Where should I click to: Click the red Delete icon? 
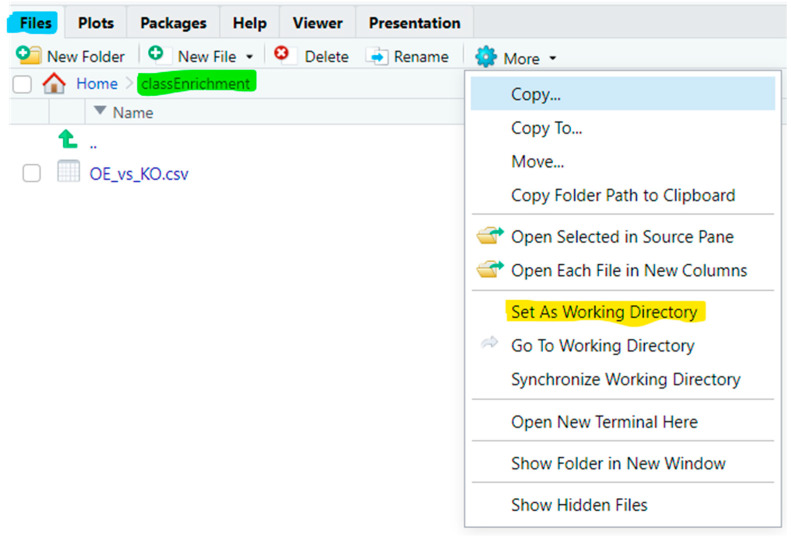281,53
